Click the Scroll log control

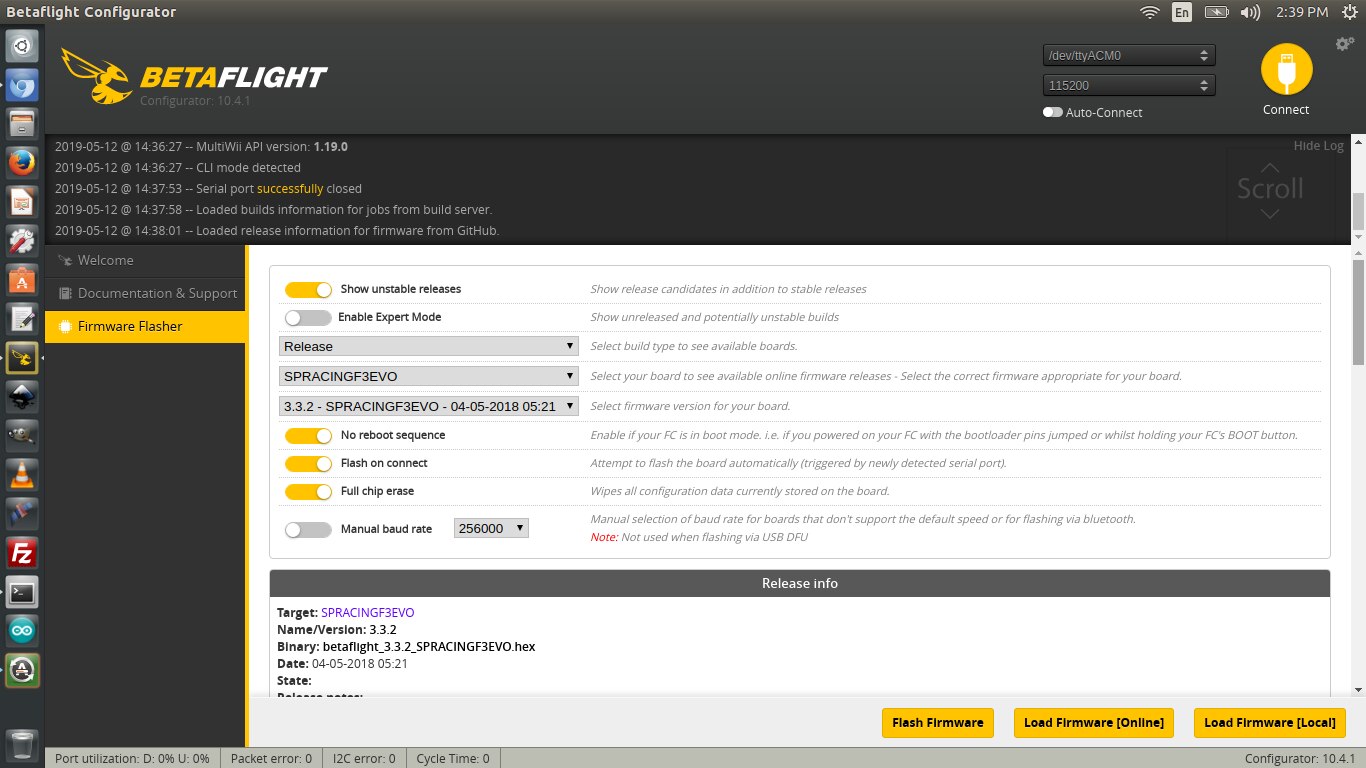[x=1270, y=189]
